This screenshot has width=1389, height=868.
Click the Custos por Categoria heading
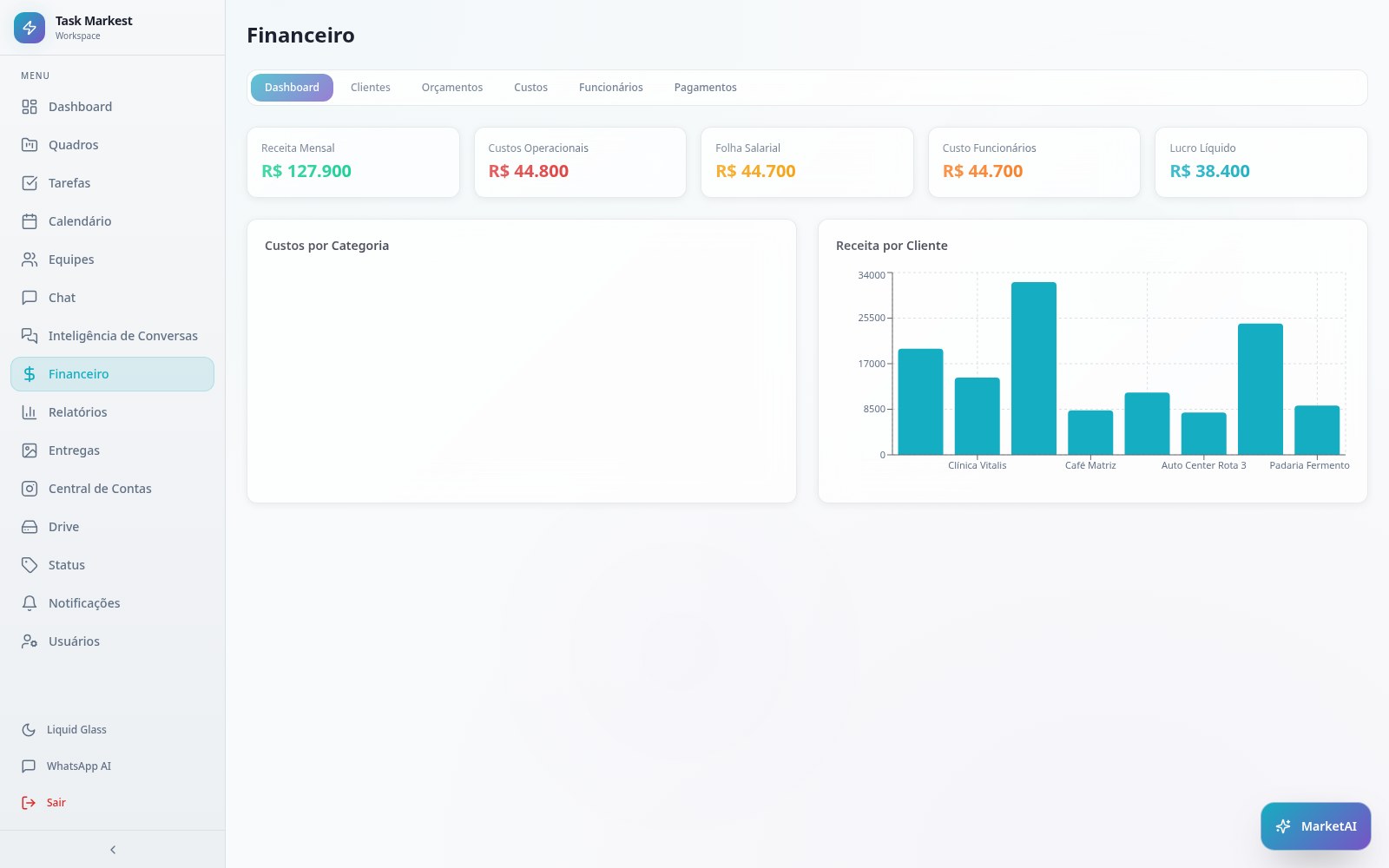326,246
